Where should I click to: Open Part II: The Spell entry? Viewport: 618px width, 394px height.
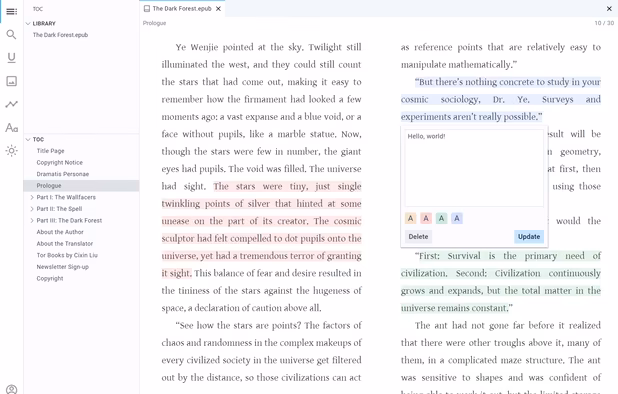coord(59,209)
